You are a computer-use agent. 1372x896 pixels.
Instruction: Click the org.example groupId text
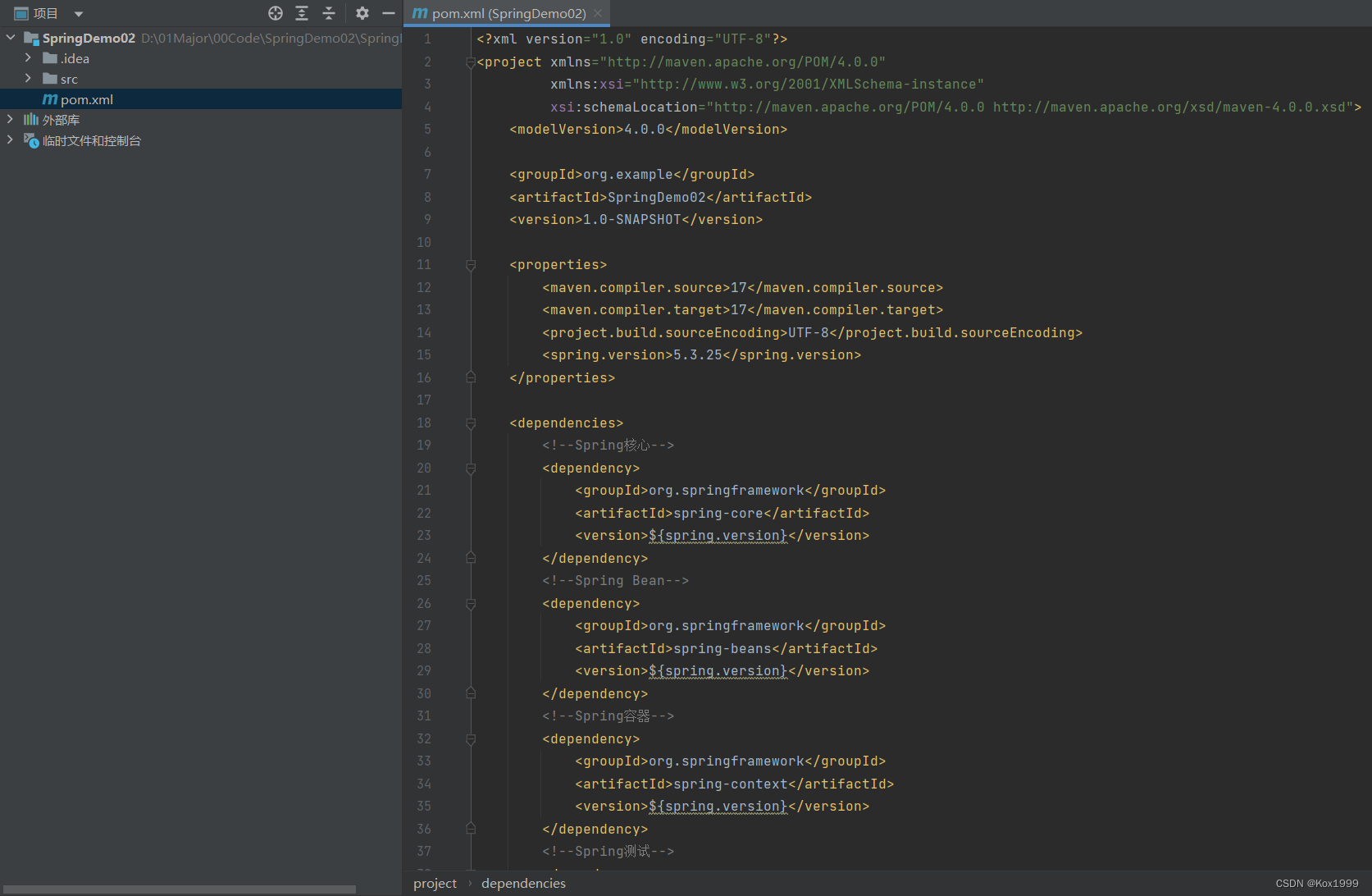pyautogui.click(x=628, y=174)
